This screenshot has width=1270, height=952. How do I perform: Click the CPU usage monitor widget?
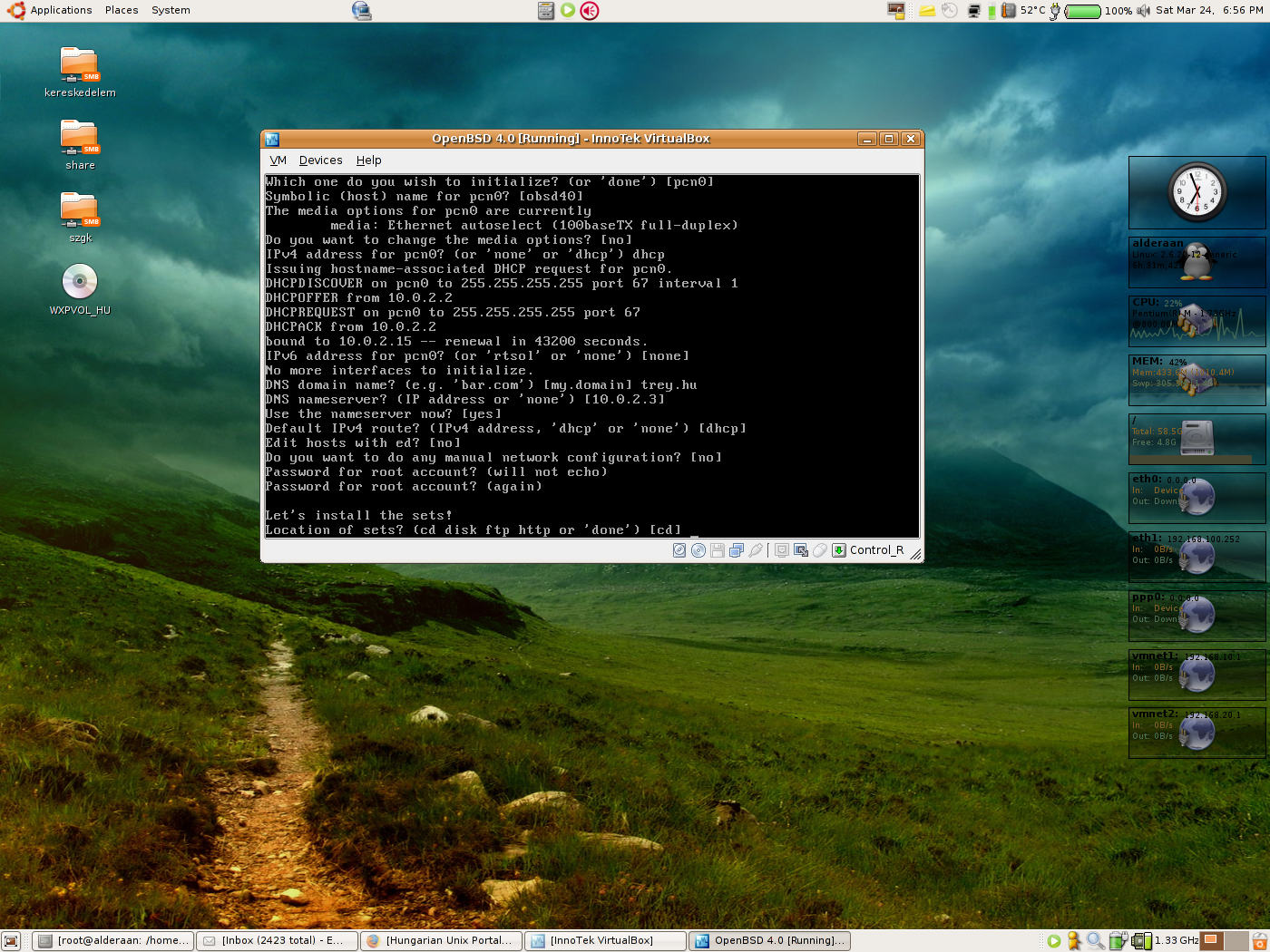point(1197,321)
